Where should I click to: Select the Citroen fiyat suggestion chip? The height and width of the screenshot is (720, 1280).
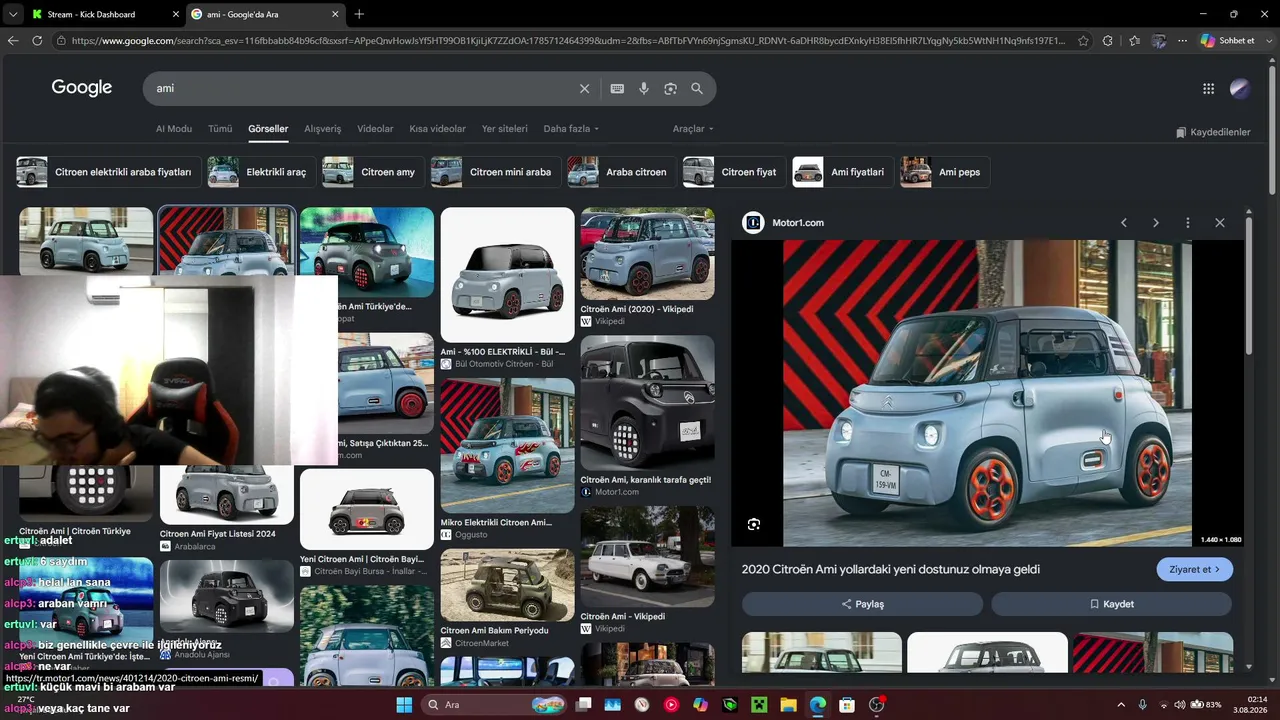734,172
